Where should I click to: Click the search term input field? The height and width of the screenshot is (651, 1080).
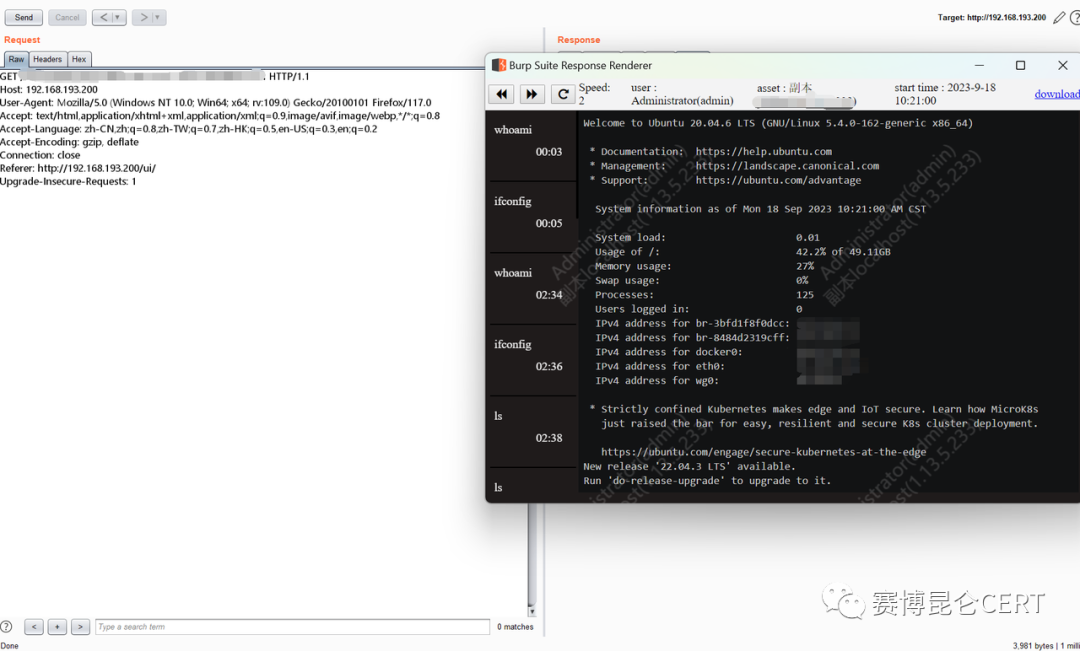(293, 627)
